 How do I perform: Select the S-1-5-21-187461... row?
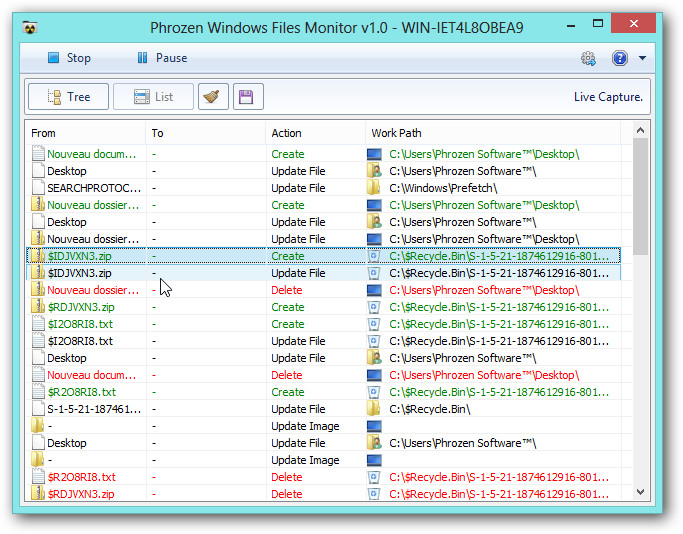(x=323, y=409)
